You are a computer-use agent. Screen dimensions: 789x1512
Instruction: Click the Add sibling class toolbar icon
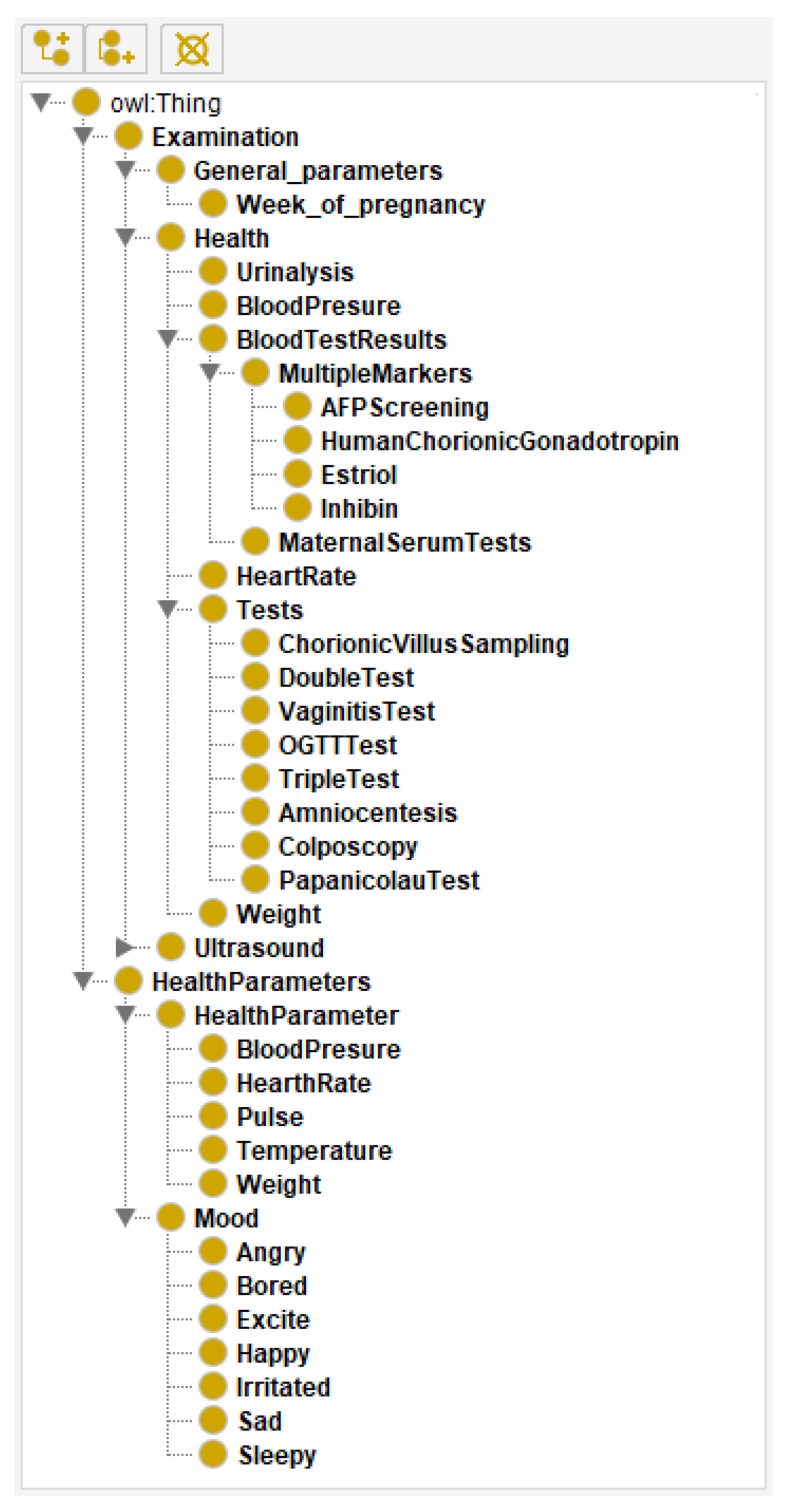tap(116, 49)
